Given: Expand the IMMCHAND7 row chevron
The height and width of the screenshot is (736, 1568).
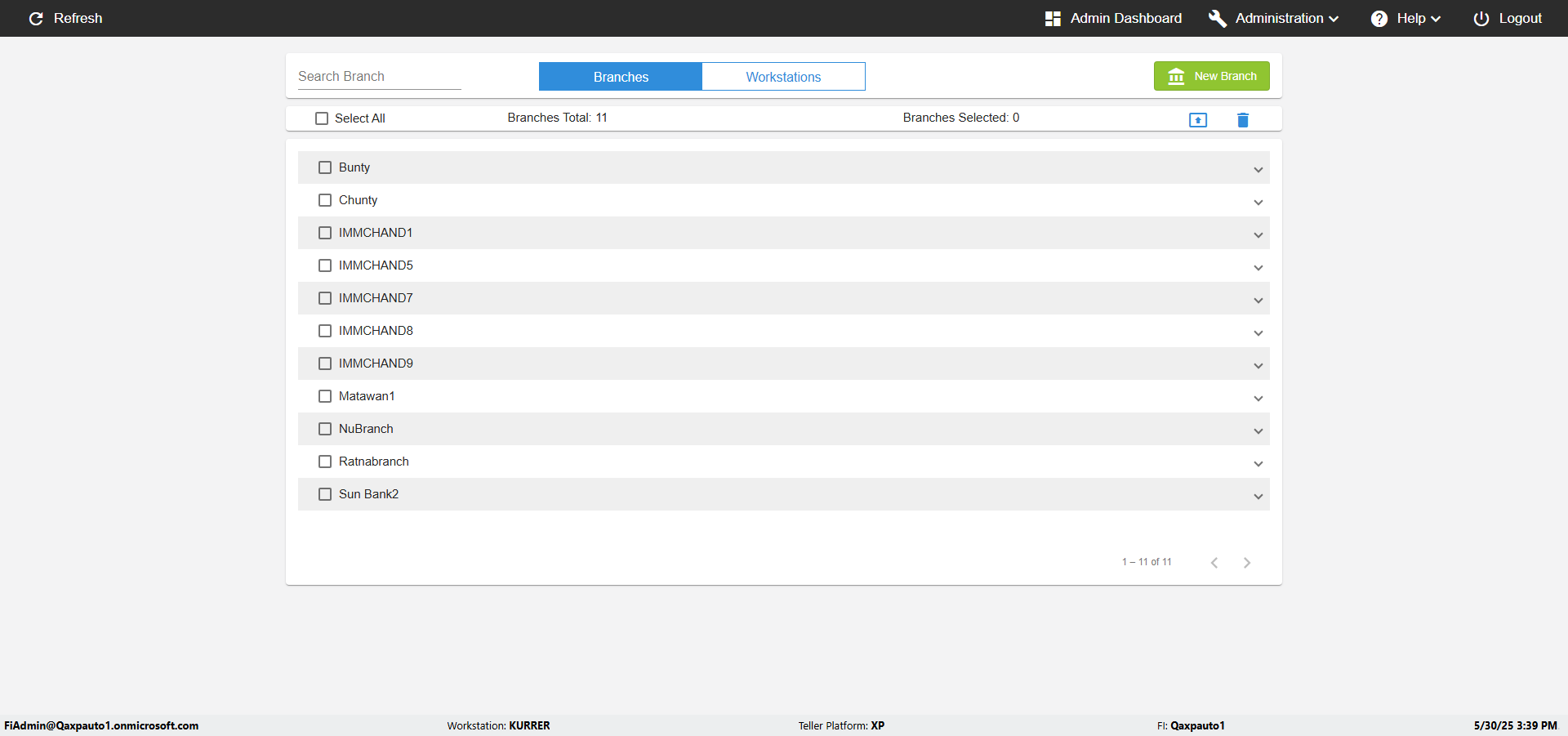Looking at the screenshot, I should (1258, 301).
